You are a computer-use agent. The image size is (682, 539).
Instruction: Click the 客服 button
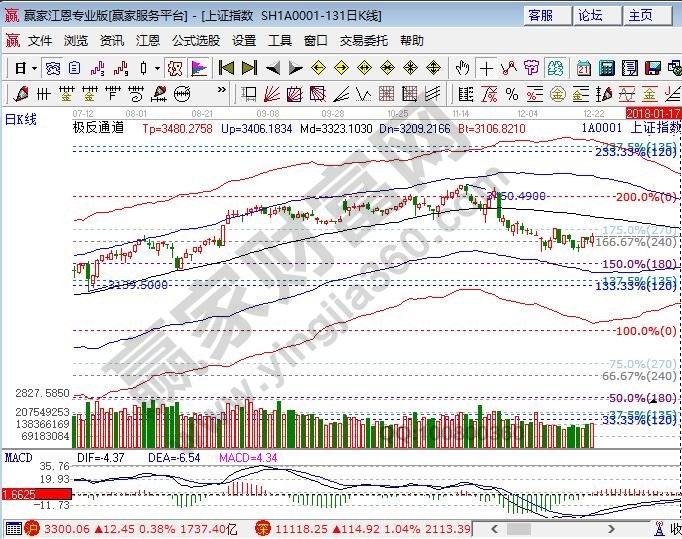click(x=541, y=15)
